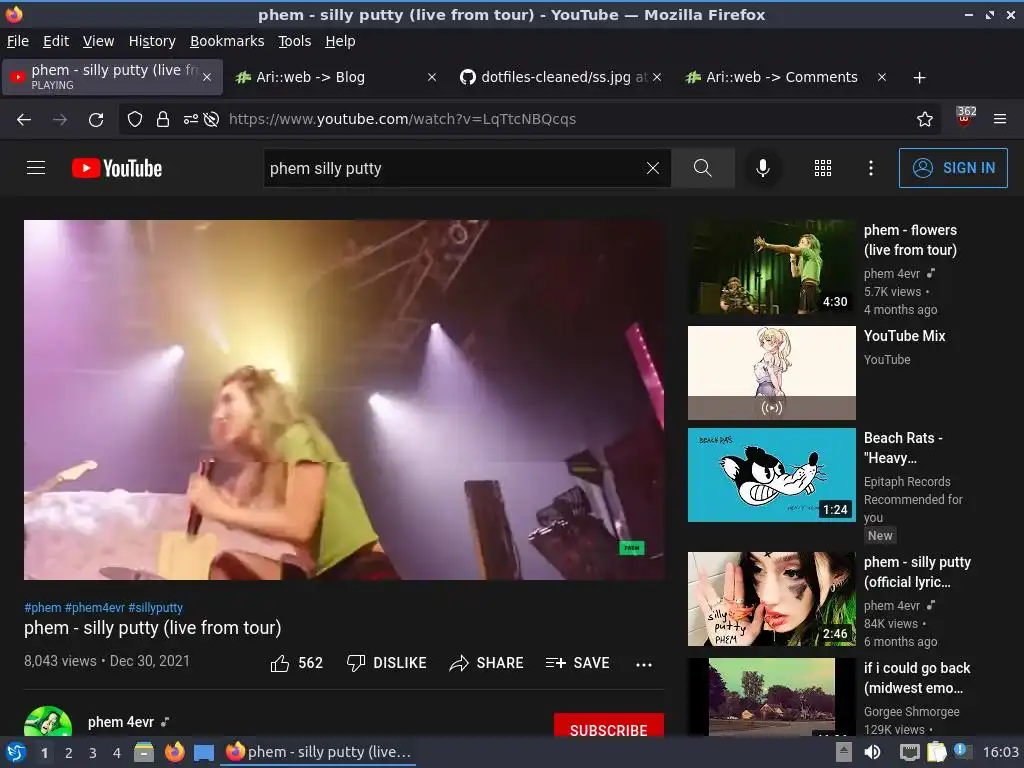Open the Tools menu
The width and height of the screenshot is (1024, 768).
coord(295,41)
